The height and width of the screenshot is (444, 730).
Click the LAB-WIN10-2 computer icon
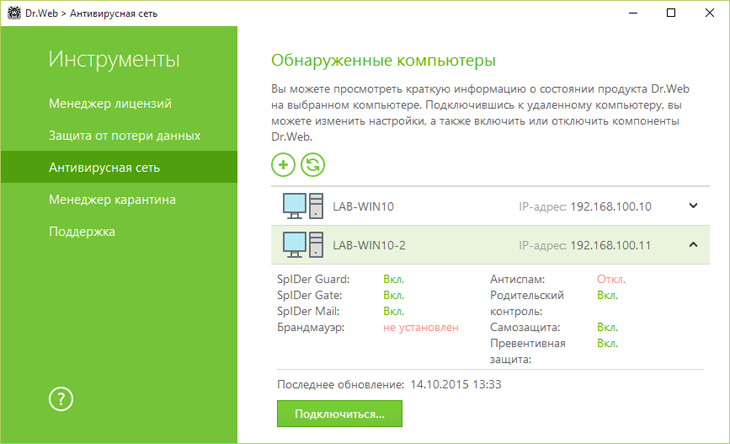(303, 245)
